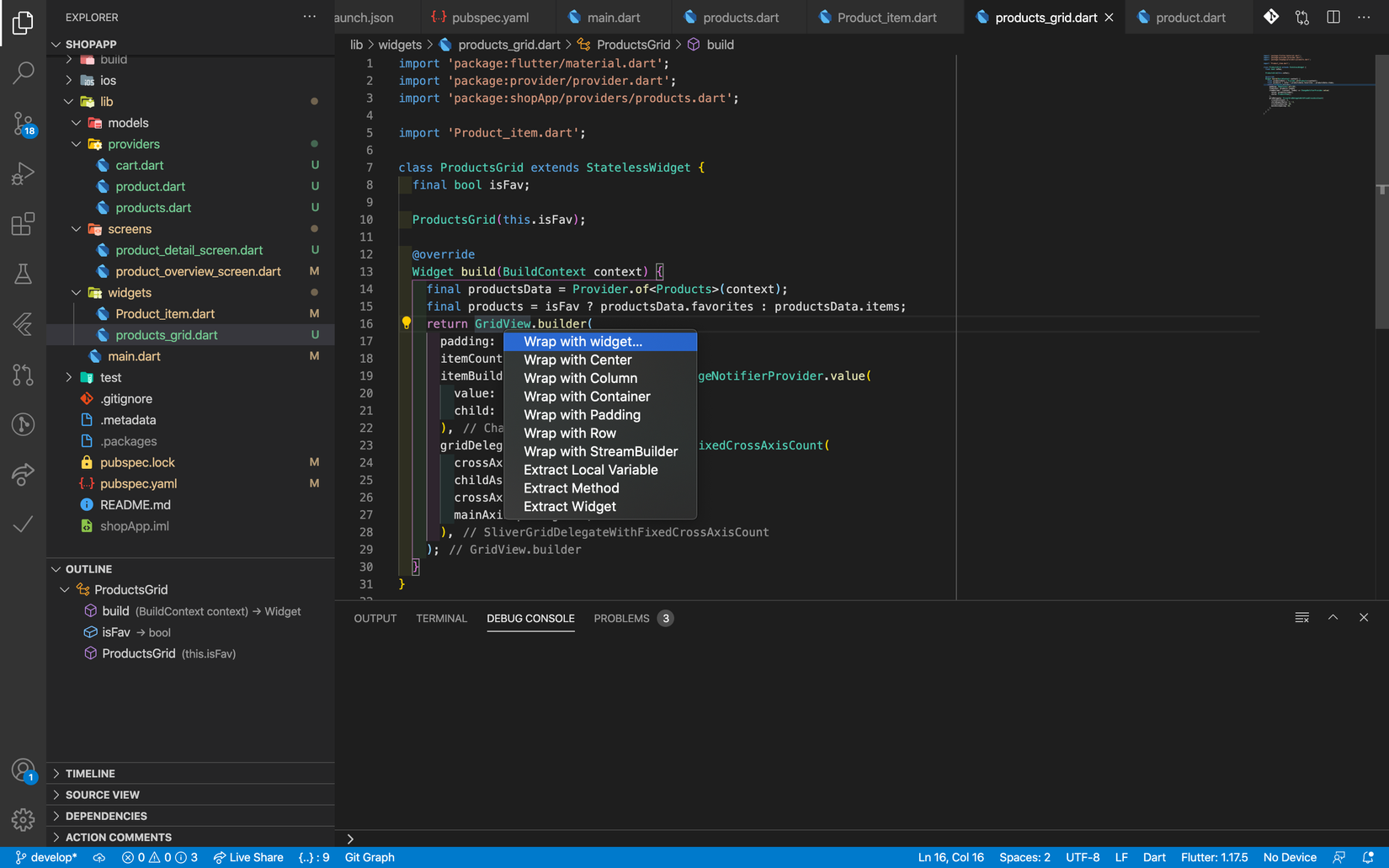This screenshot has width=1389, height=868.
Task: Click Live Share in status bar
Action: point(248,857)
